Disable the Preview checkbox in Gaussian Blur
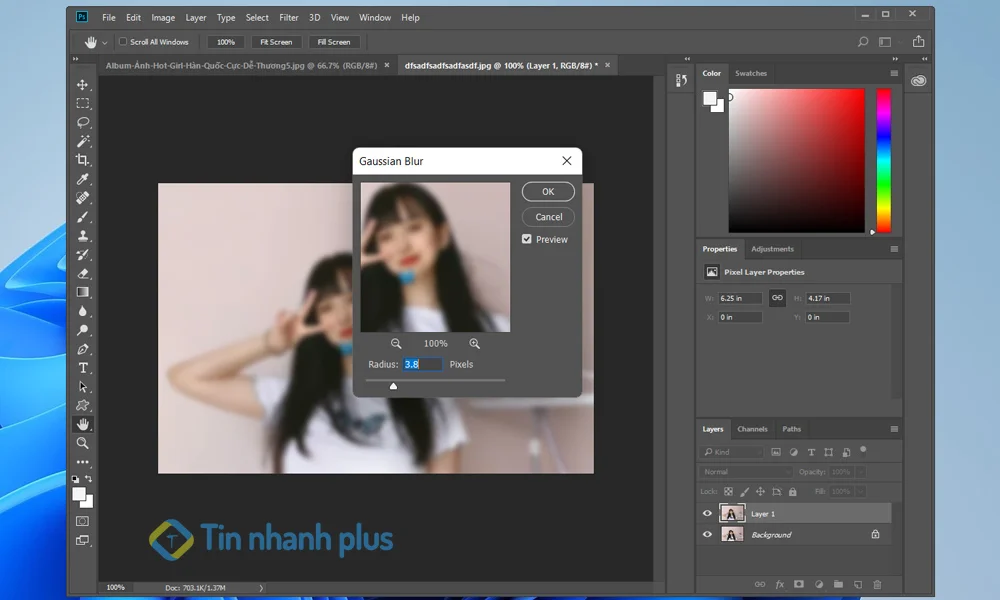 pyautogui.click(x=525, y=239)
